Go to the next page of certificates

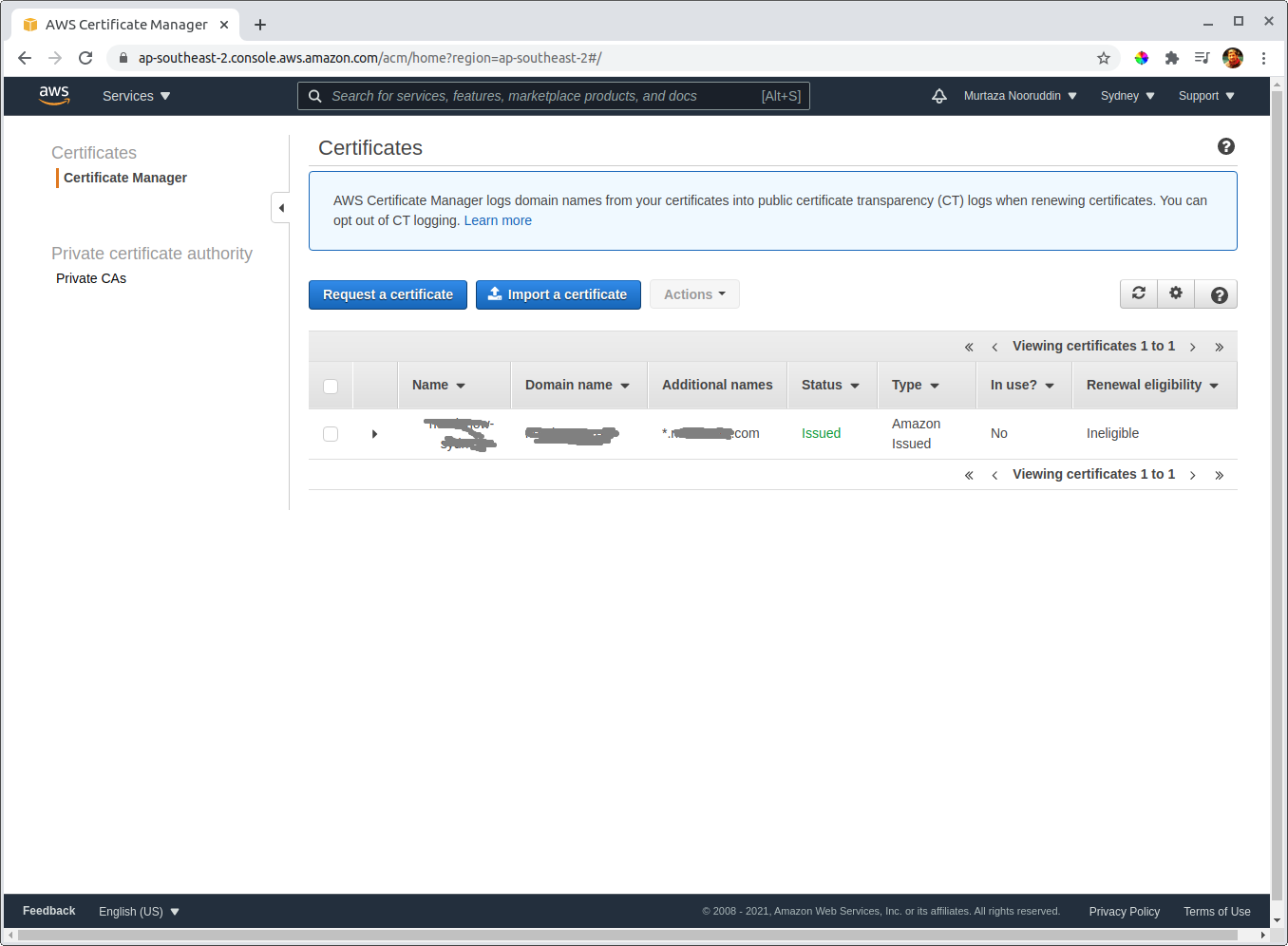click(x=1192, y=346)
